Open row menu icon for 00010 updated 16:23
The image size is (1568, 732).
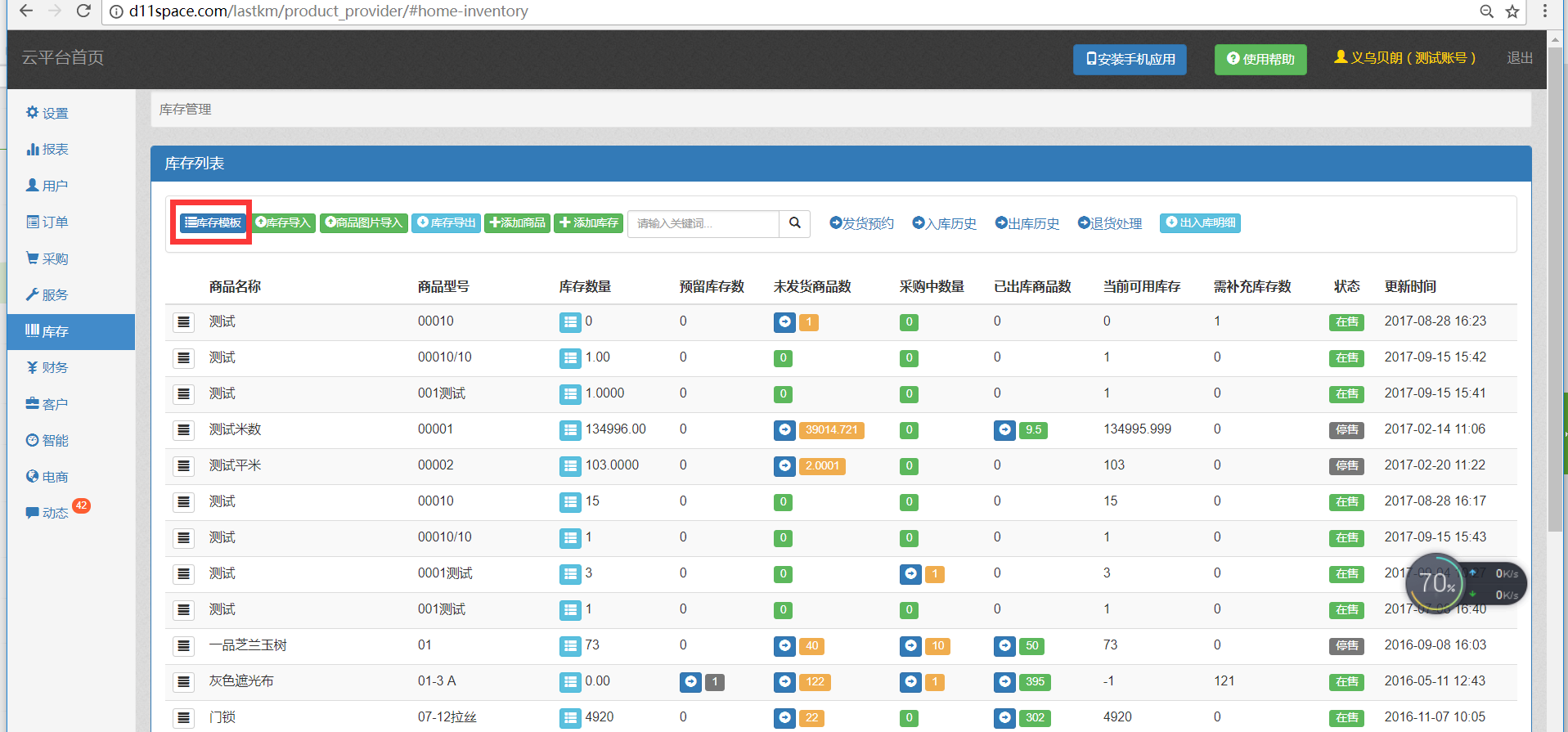click(x=184, y=322)
